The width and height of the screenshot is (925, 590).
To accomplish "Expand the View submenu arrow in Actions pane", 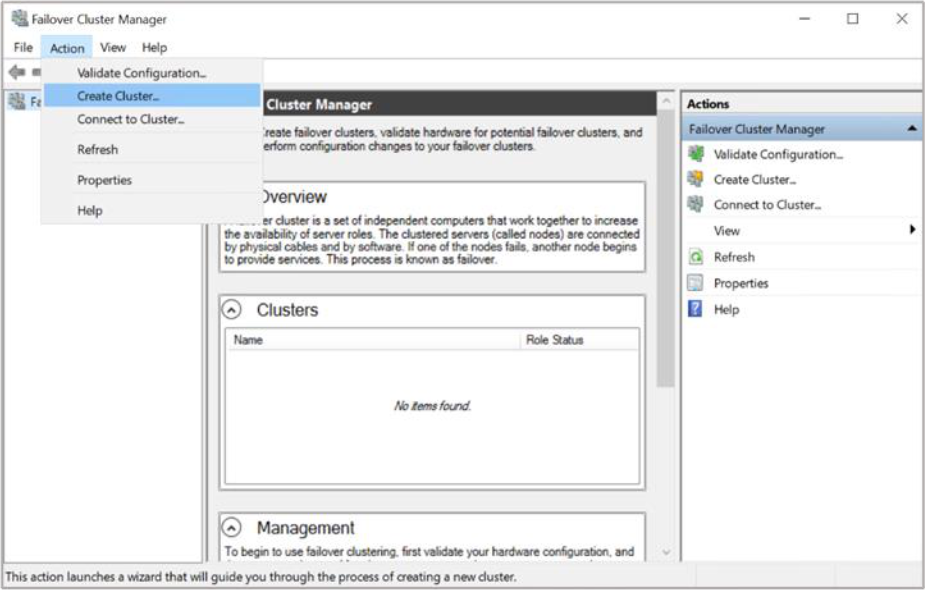I will (x=912, y=230).
